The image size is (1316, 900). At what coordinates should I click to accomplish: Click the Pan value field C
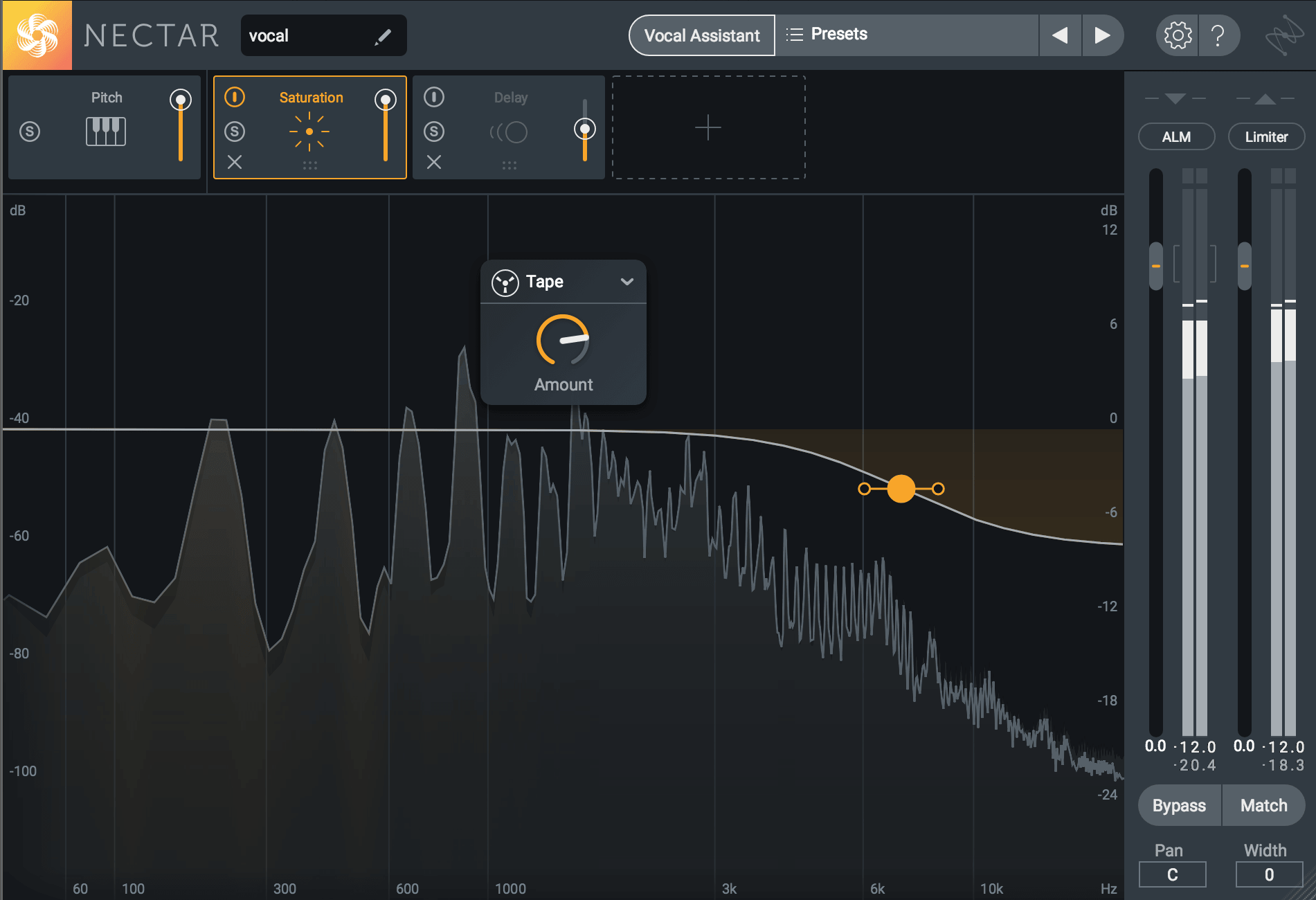(x=1173, y=874)
